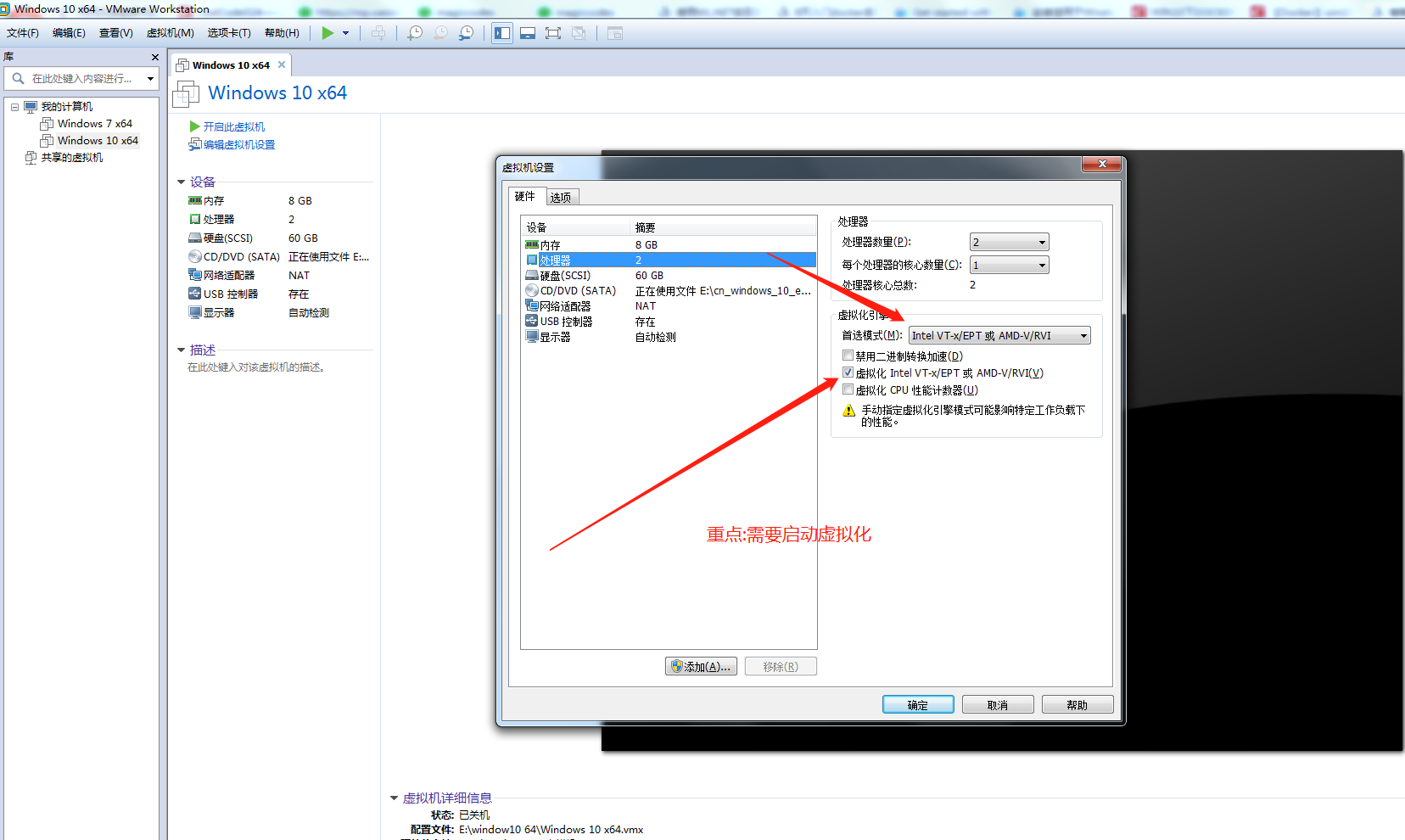Click the Windows 10 x64 tab label
Screen dimensions: 1405x840
coord(231,65)
